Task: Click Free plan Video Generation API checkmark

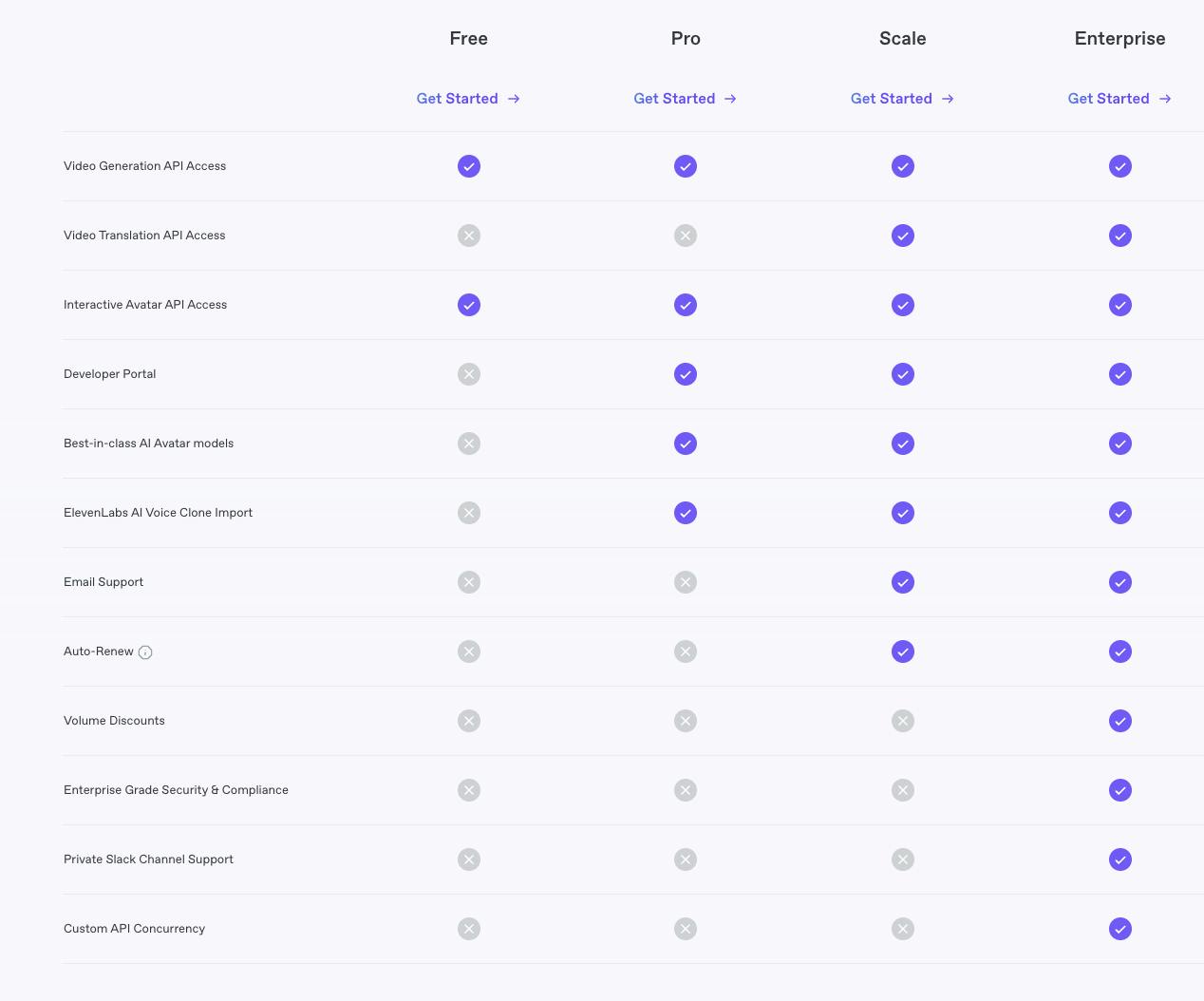Action: (x=469, y=166)
